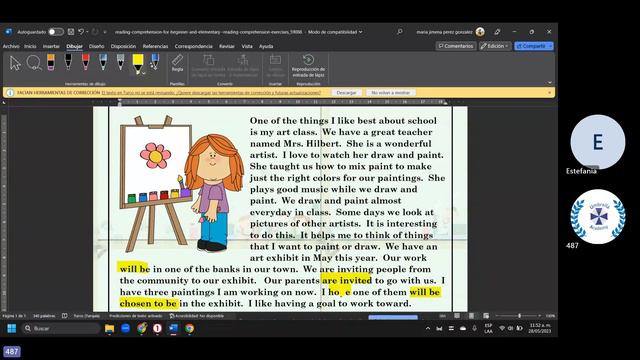Open Google Chrome from taskbar

pyautogui.click(x=189, y=328)
